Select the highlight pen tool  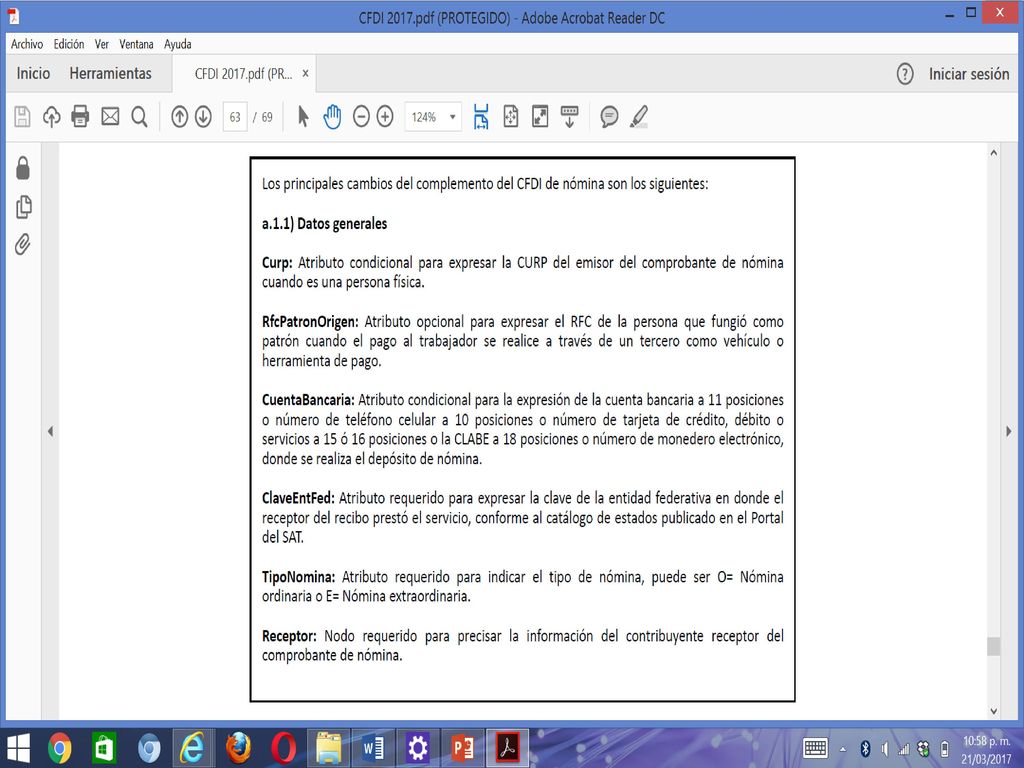pyautogui.click(x=639, y=117)
